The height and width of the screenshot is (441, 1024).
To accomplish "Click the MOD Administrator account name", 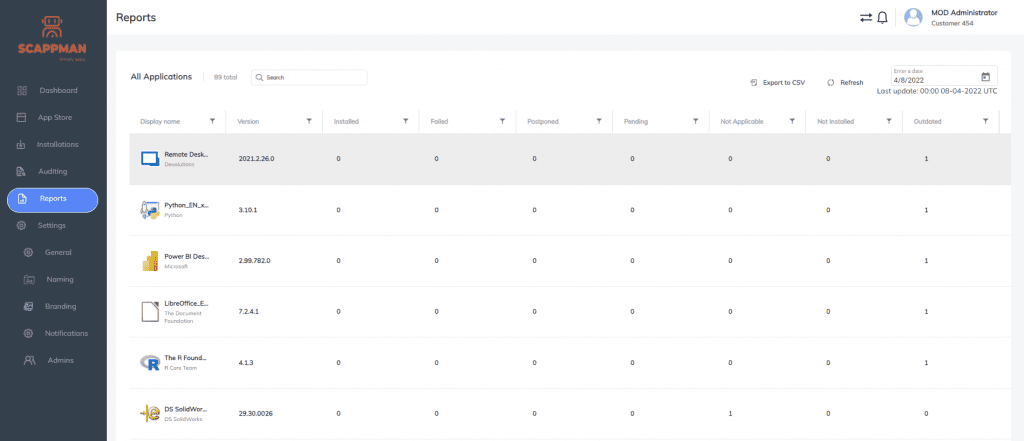I will click(964, 12).
